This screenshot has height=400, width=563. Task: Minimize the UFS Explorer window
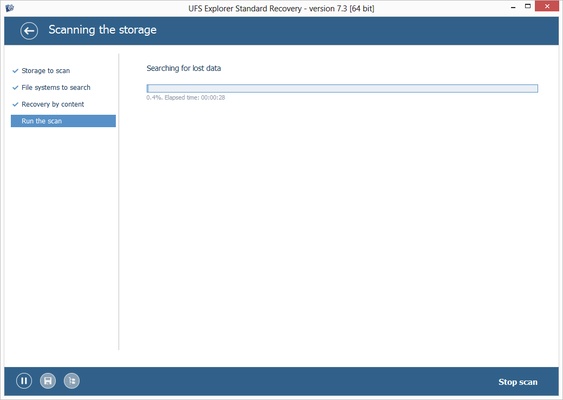click(x=513, y=7)
